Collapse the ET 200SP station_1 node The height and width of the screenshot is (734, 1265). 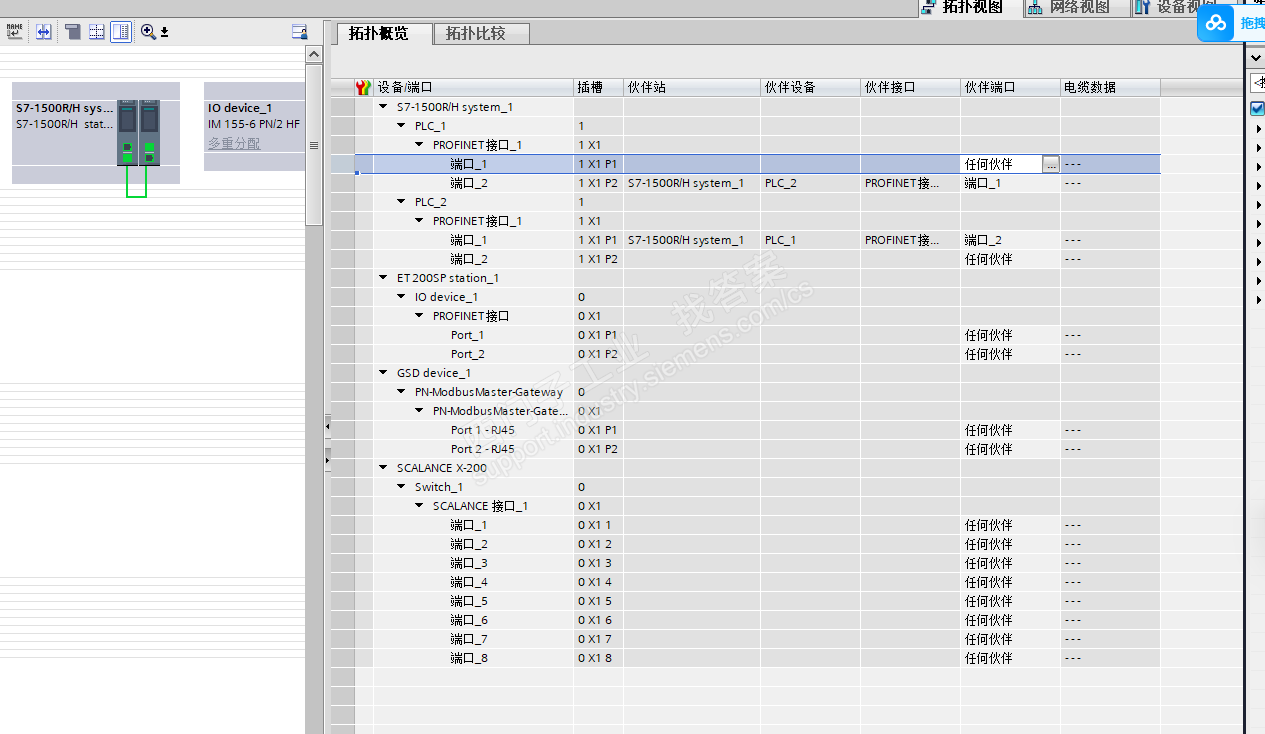pyautogui.click(x=384, y=278)
